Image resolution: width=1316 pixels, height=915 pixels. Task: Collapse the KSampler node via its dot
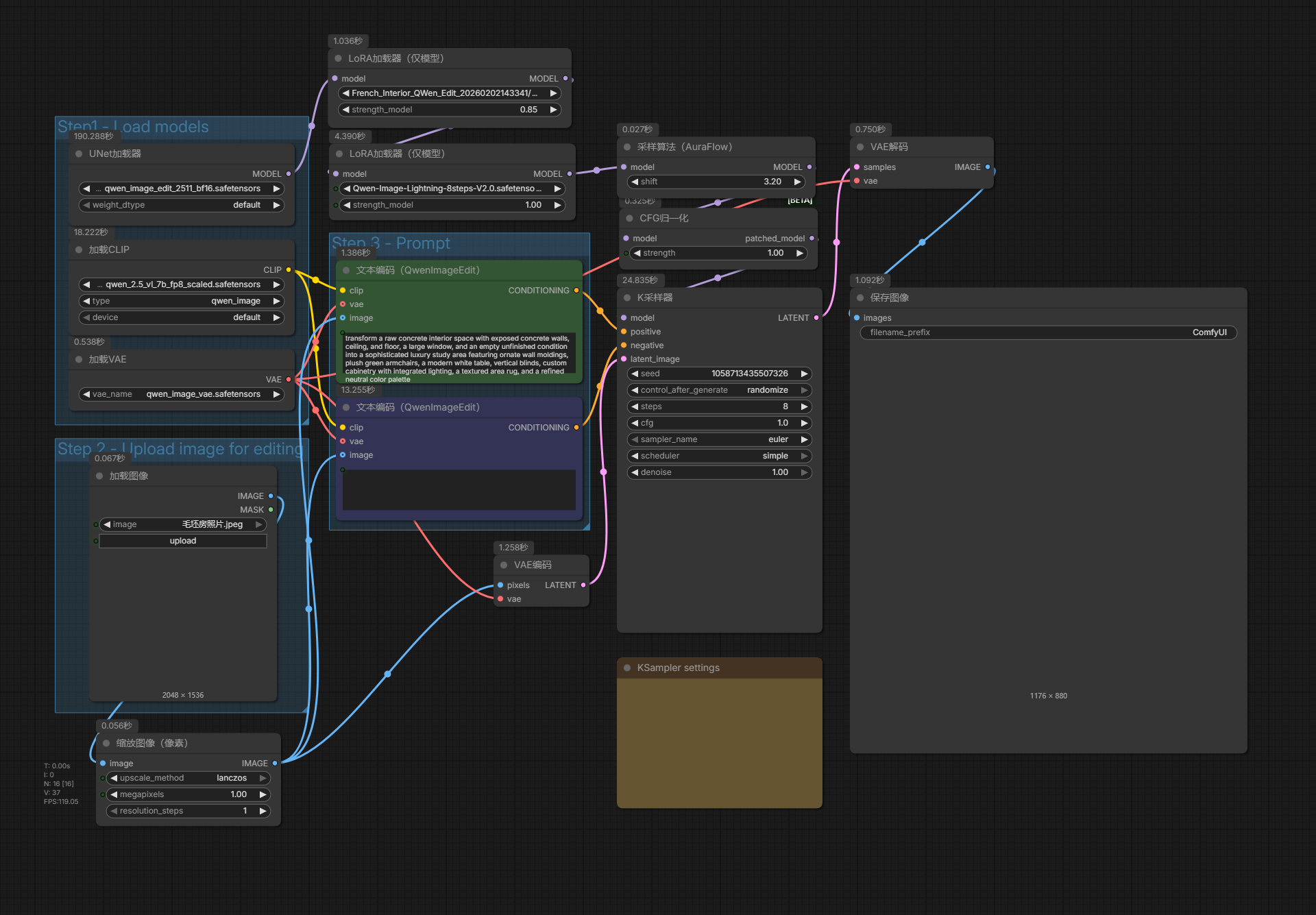(x=627, y=297)
